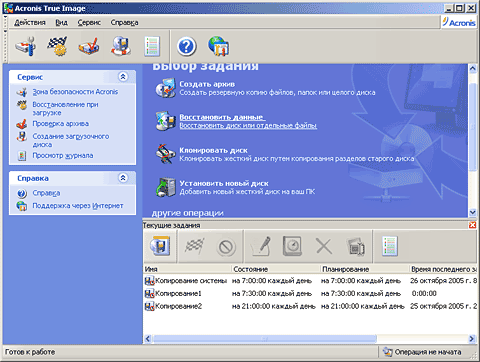
Task: Click the operation status icon in status bar
Action: click(x=387, y=352)
